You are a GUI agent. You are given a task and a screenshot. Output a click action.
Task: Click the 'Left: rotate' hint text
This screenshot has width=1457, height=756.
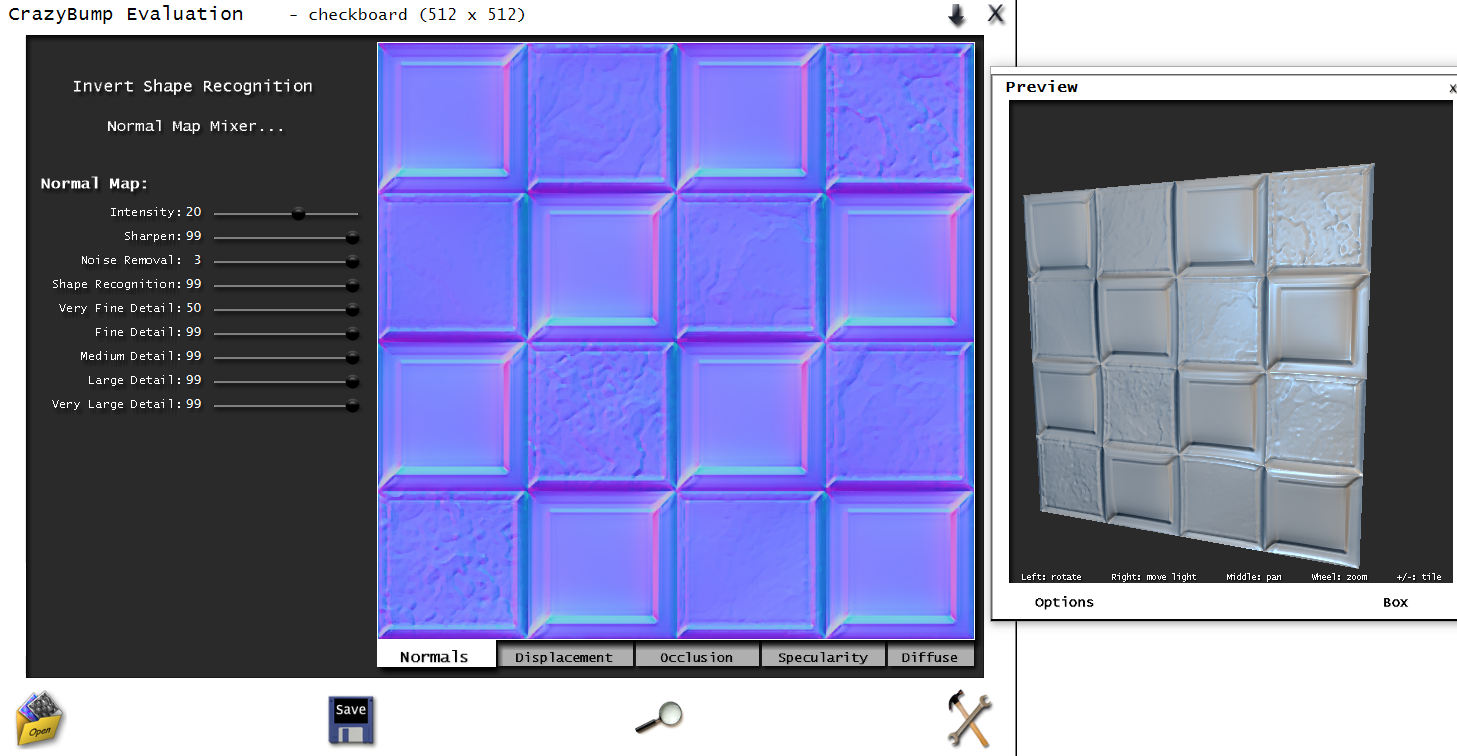click(x=1051, y=577)
